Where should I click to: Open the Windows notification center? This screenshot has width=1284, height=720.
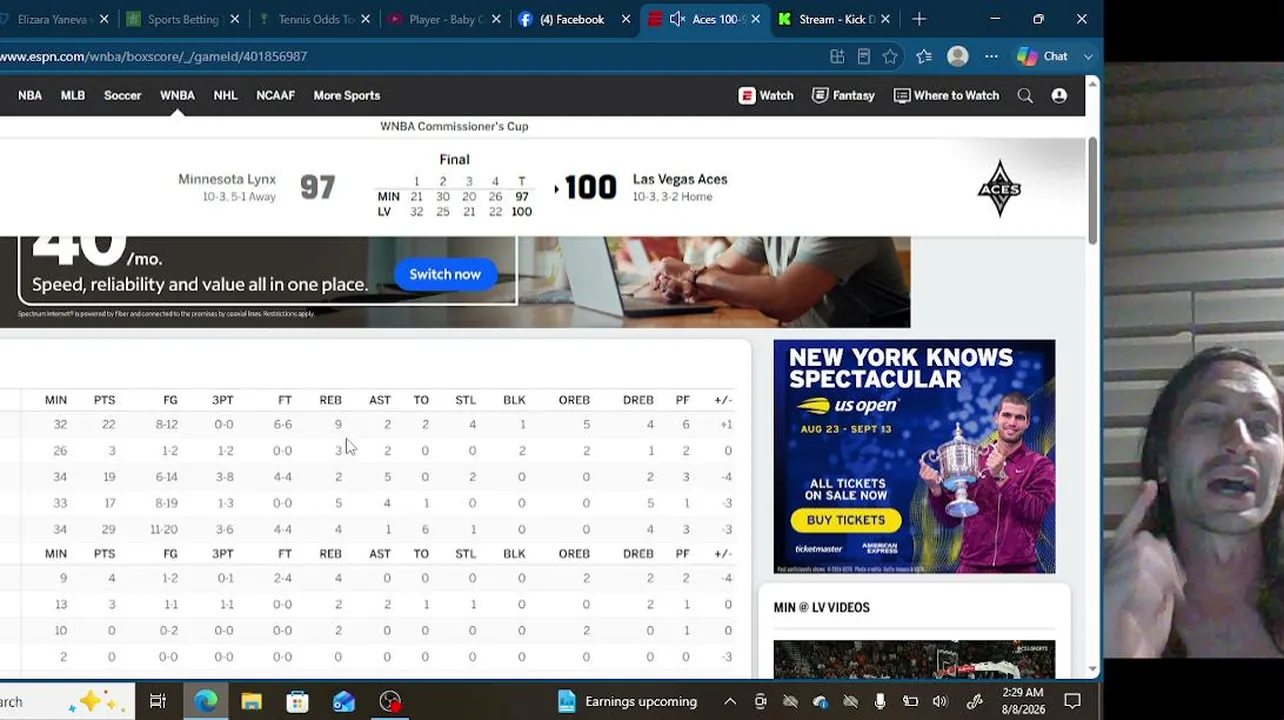coord(1072,701)
